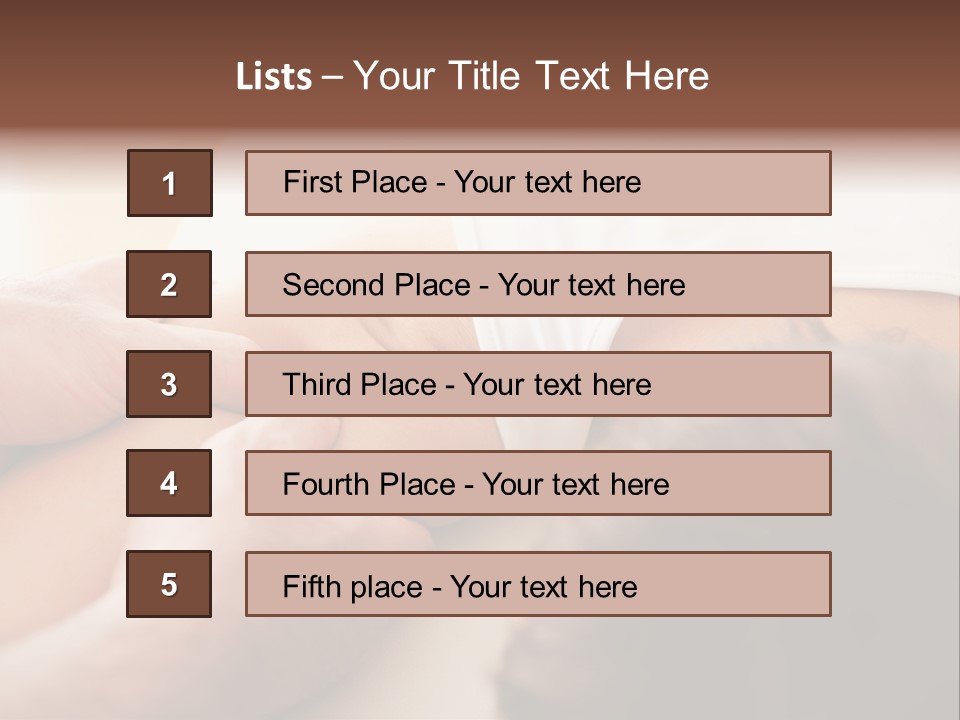Click the number 1 box

point(169,183)
